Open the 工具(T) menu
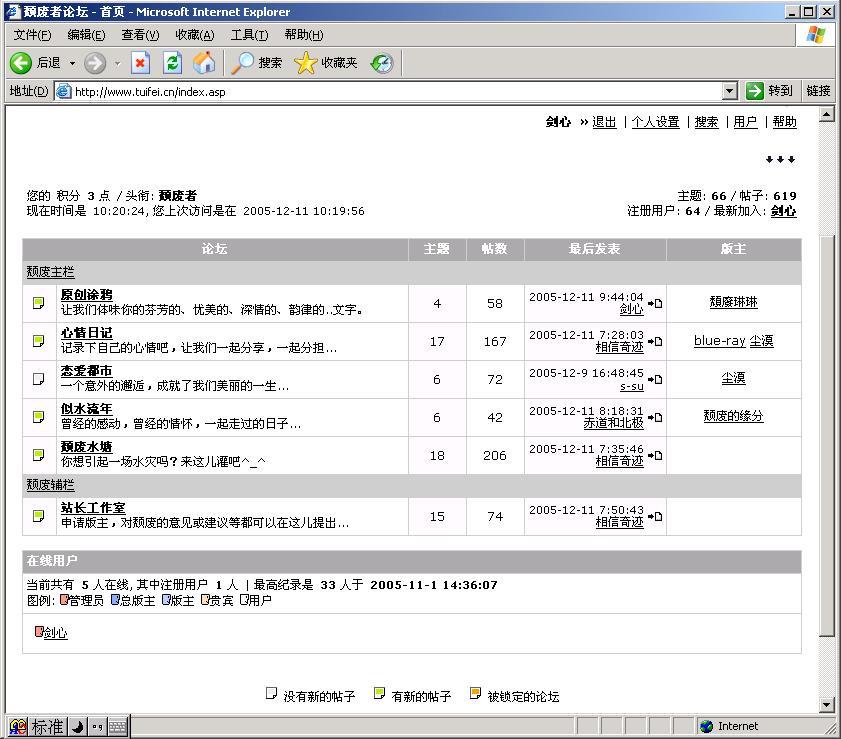 point(249,35)
